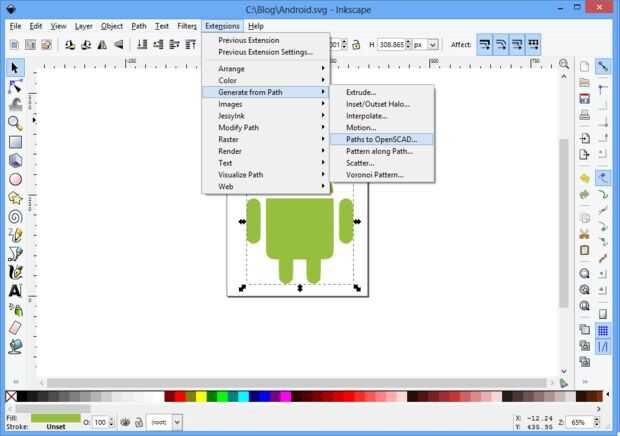This screenshot has height=436, width=620.
Task: Choose Extrude... from the submenu
Action: [x=382, y=92]
